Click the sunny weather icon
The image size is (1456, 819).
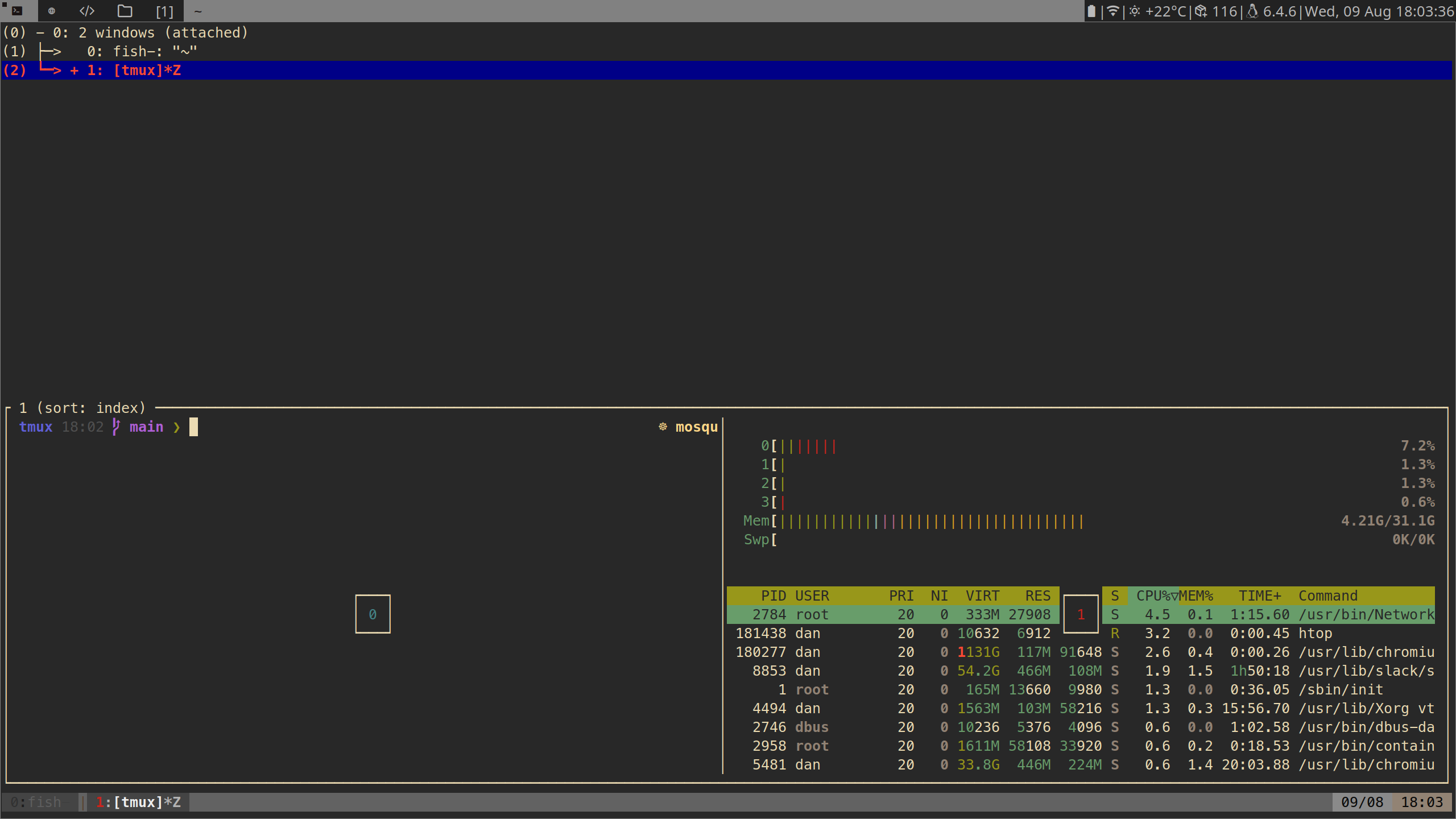tap(1135, 11)
